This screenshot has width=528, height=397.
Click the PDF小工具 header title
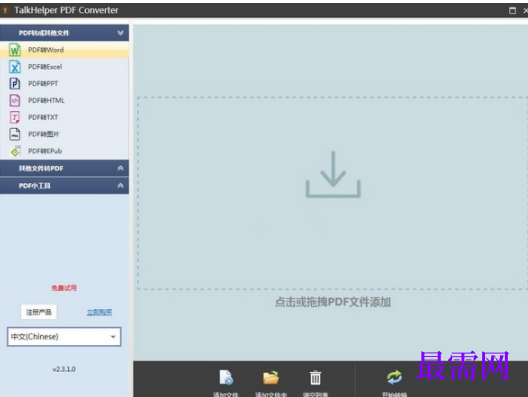pos(35,186)
